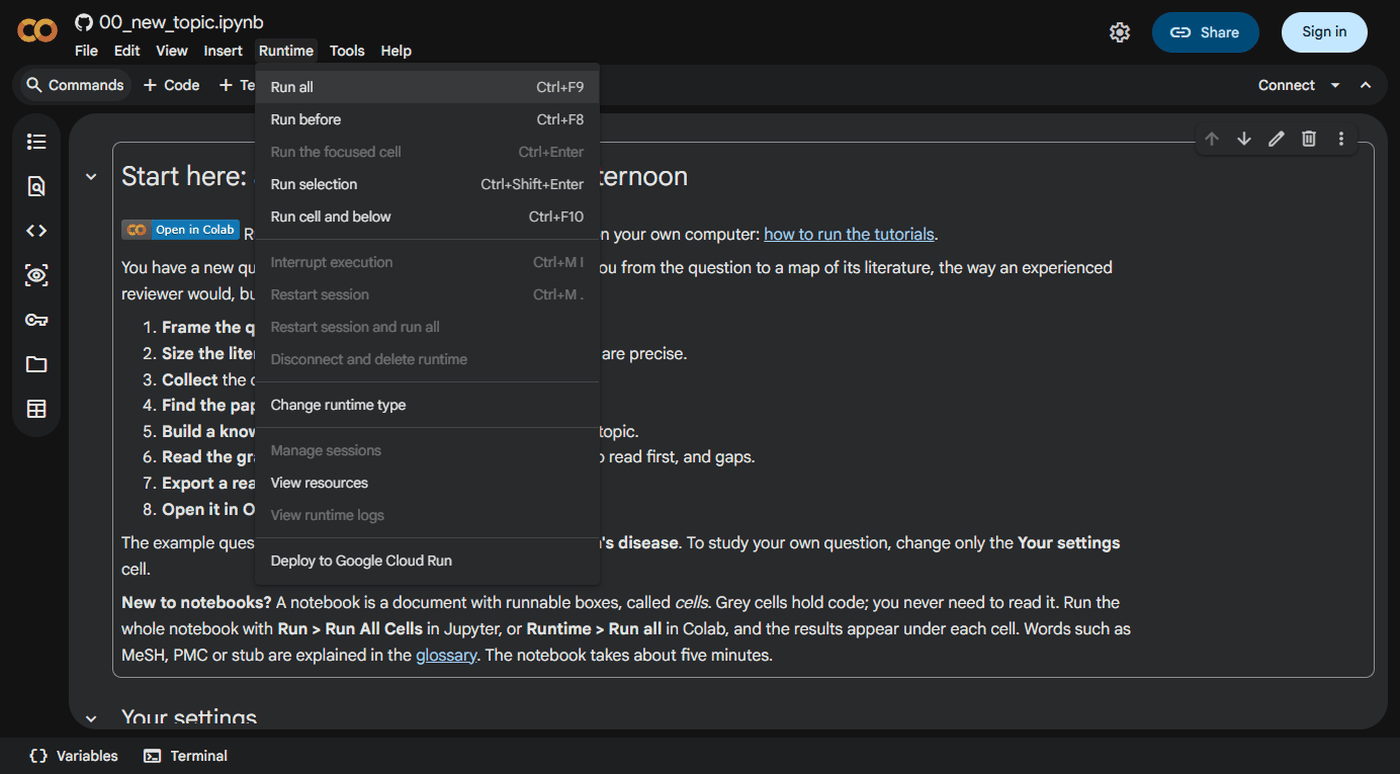This screenshot has width=1400, height=774.
Task: Collapse the header with chevron up
Action: click(1366, 85)
